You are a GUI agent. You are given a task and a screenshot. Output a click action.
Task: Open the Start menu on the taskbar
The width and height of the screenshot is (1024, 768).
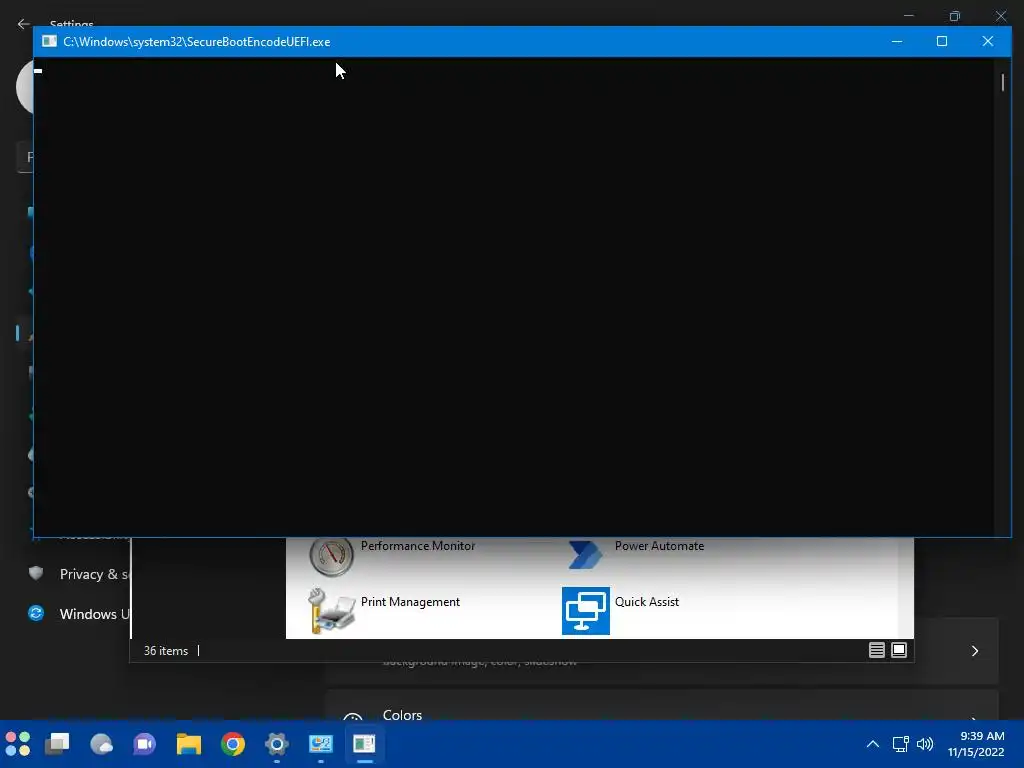click(x=18, y=744)
